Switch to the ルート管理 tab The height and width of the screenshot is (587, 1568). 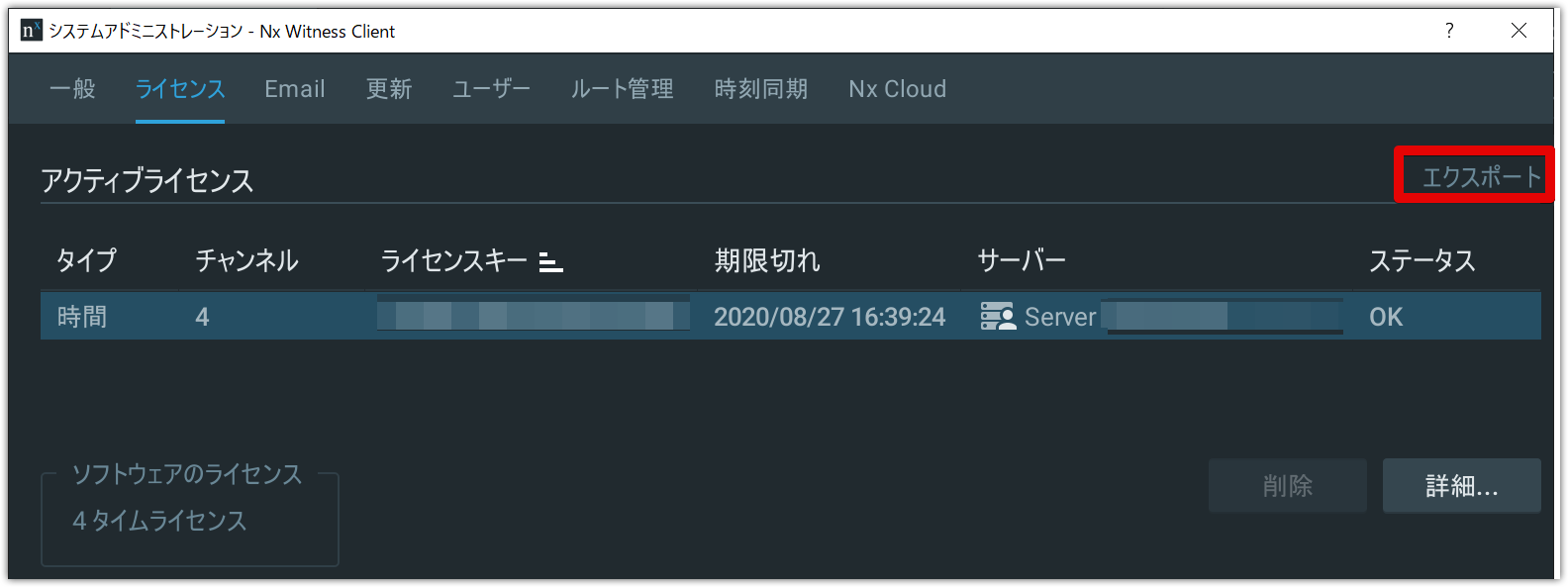coord(622,89)
